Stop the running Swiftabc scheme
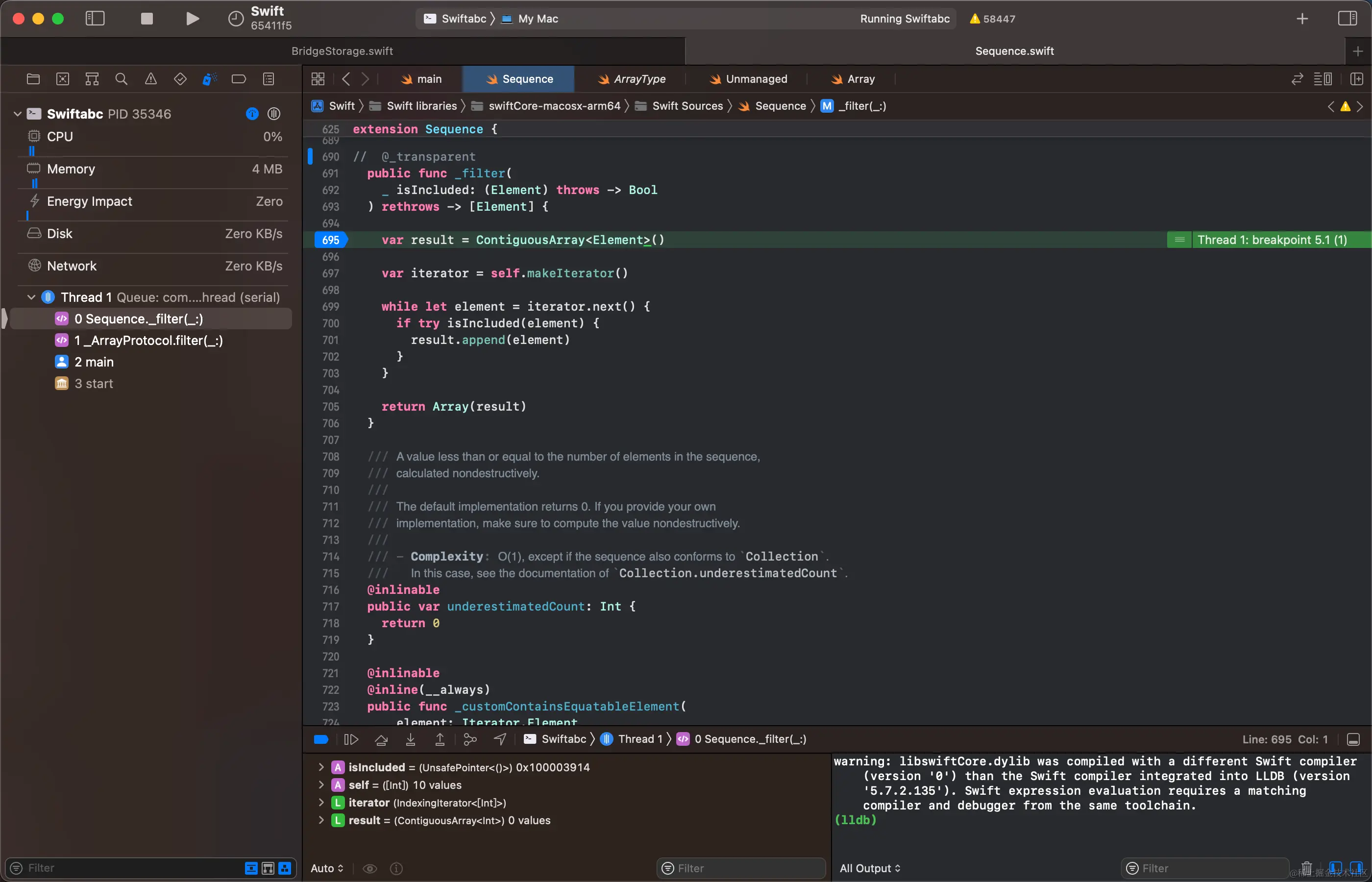 click(x=147, y=18)
